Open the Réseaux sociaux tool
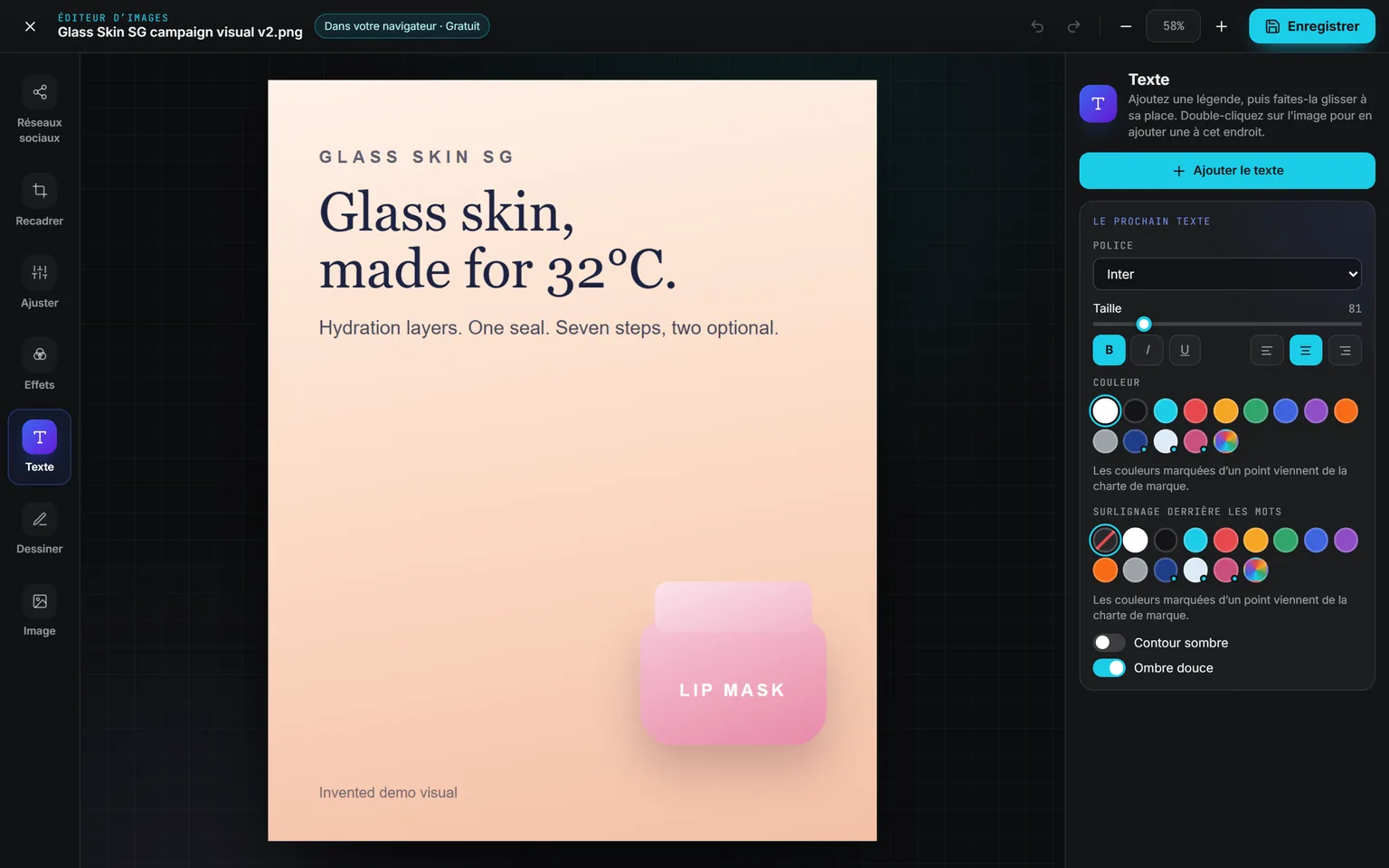This screenshot has height=868, width=1389. click(x=39, y=109)
